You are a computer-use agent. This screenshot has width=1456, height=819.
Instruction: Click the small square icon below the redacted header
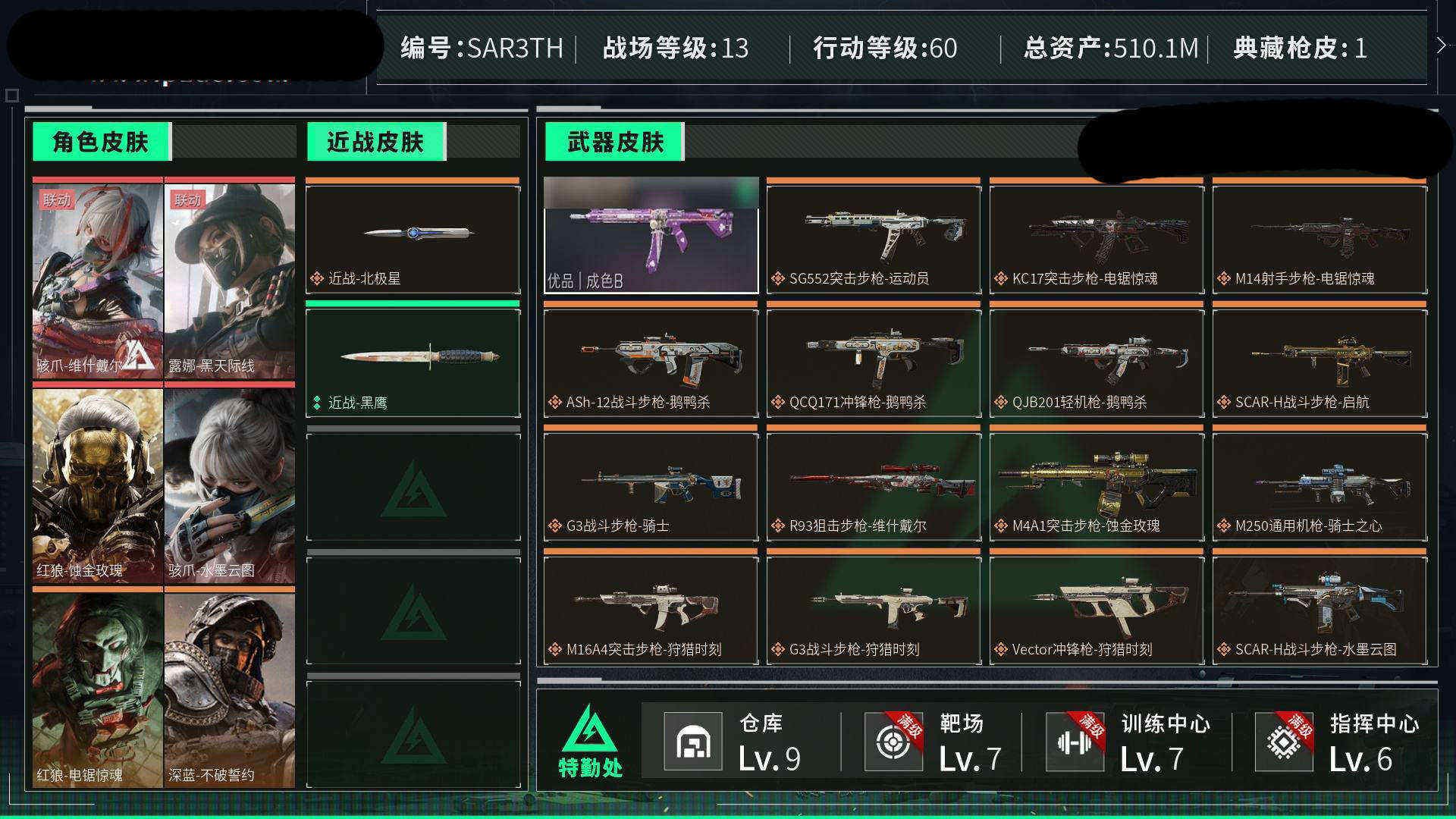11,96
